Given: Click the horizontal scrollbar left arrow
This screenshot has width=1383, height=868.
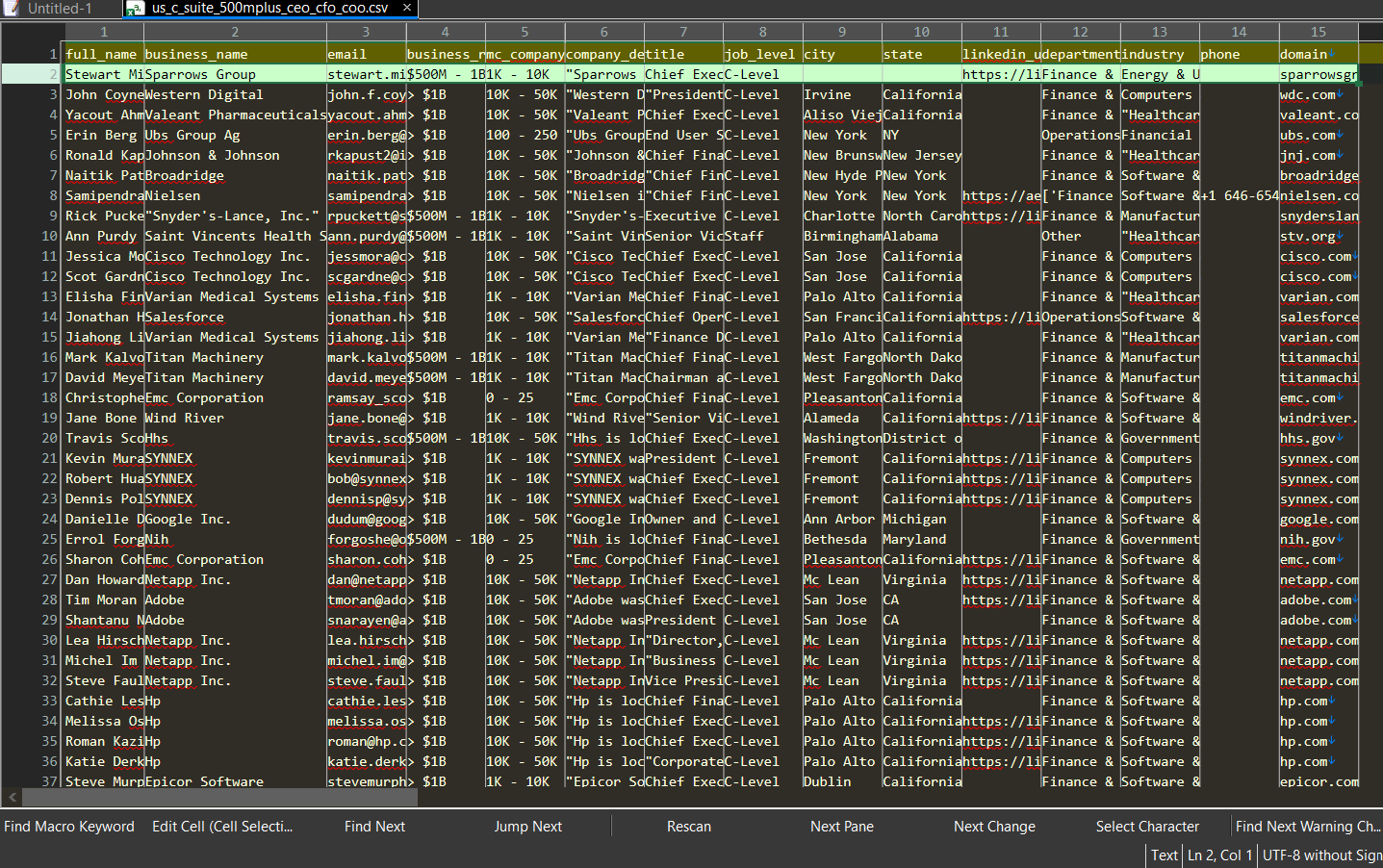Looking at the screenshot, I should [13, 797].
